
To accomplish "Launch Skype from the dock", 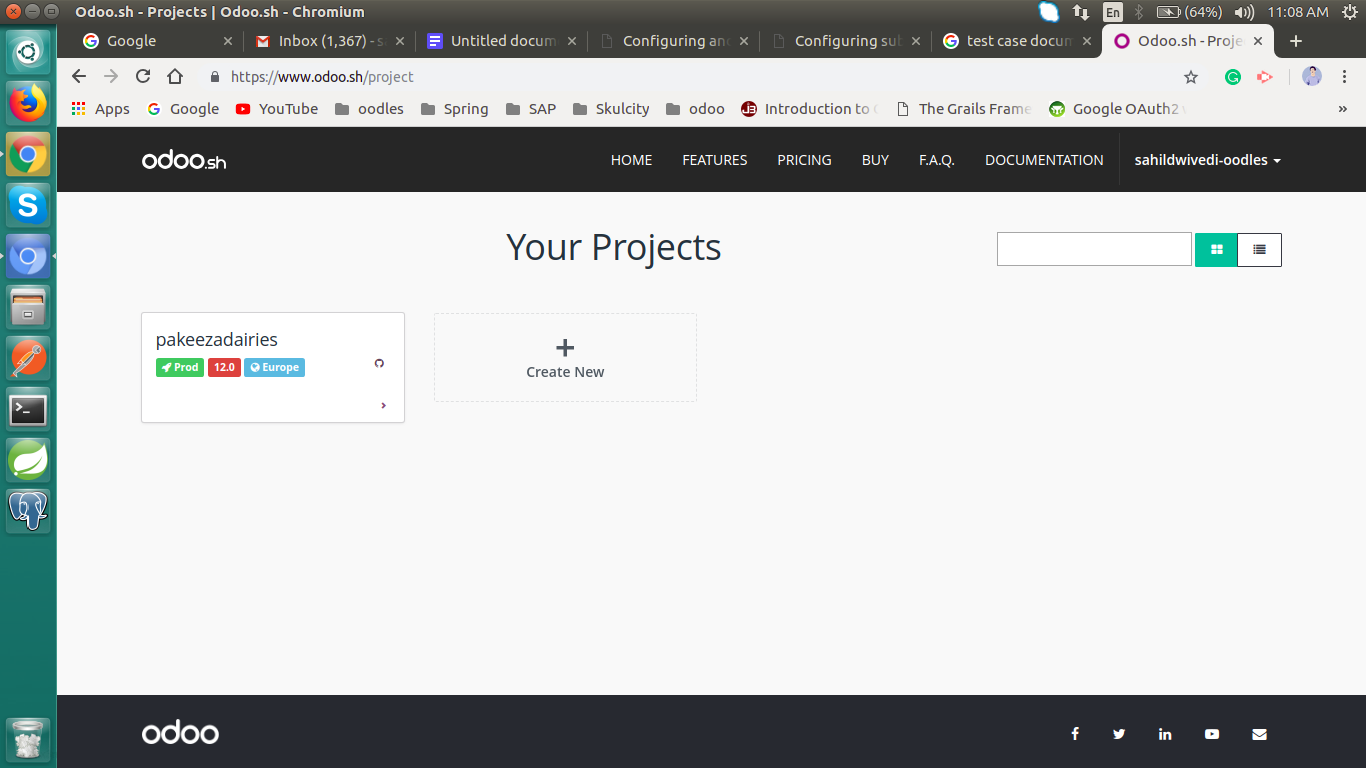I will (28, 205).
